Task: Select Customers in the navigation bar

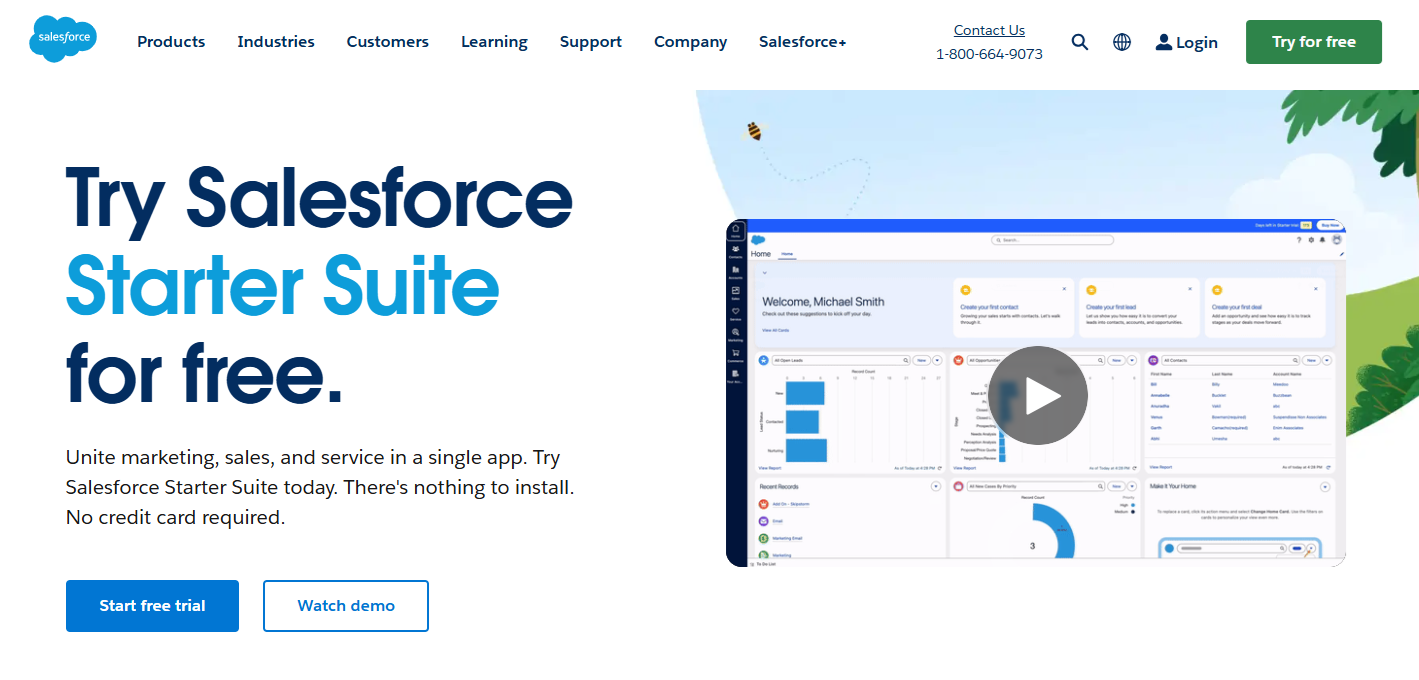Action: [x=388, y=42]
